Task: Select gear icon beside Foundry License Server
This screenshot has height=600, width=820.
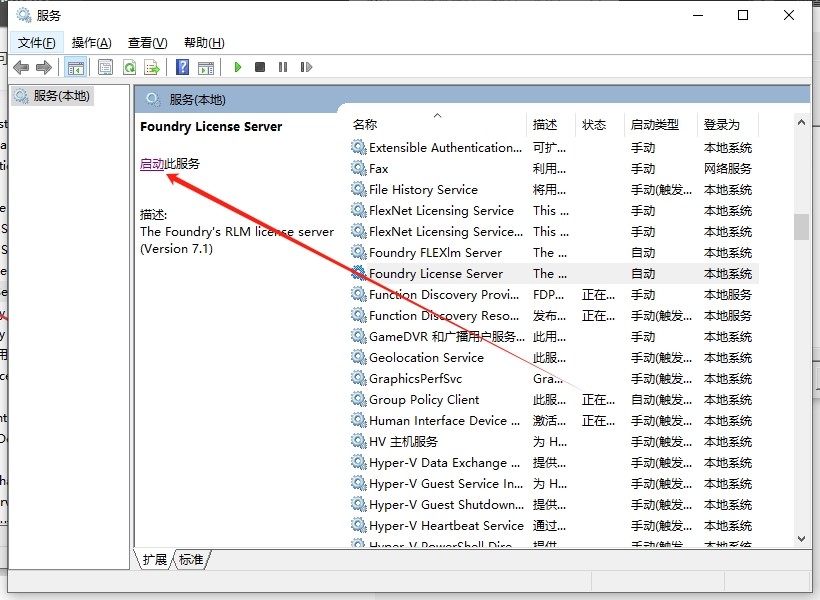Action: pyautogui.click(x=359, y=273)
